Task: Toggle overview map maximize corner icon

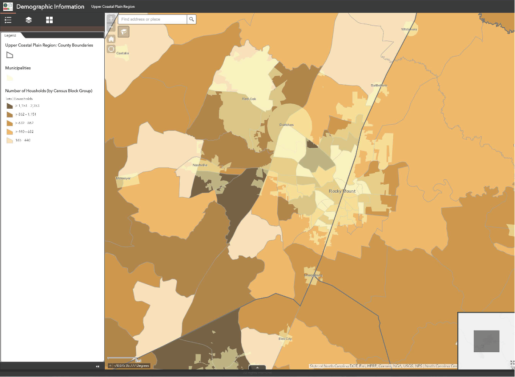Action: click(512, 363)
